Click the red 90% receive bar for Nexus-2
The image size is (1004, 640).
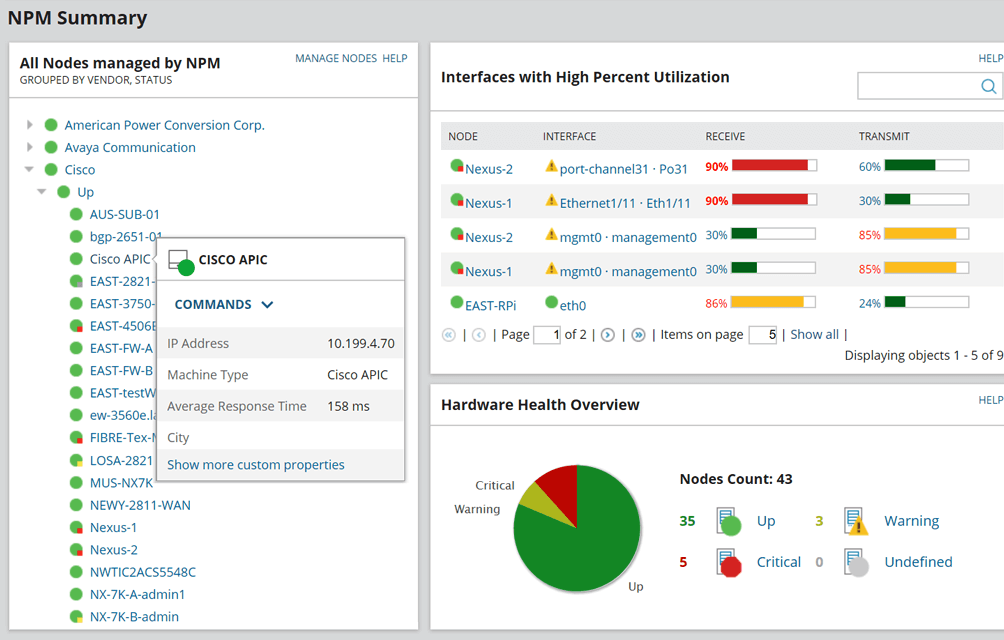coord(770,166)
